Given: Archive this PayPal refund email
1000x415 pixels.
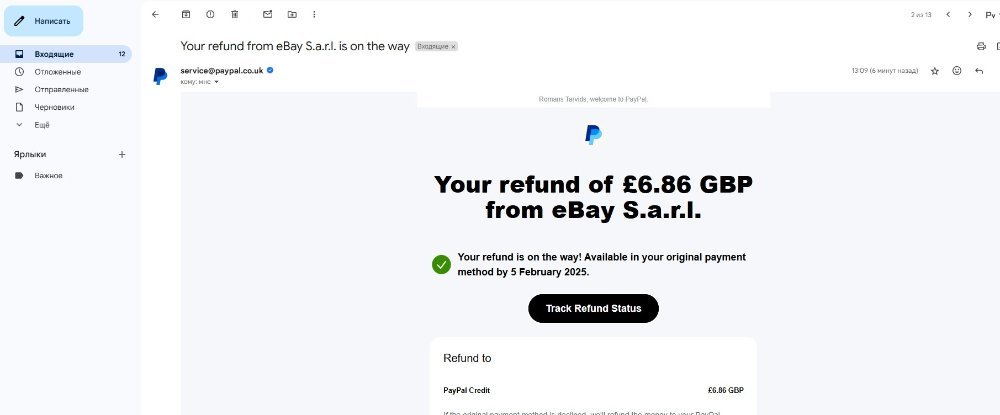Looking at the screenshot, I should click(x=186, y=15).
